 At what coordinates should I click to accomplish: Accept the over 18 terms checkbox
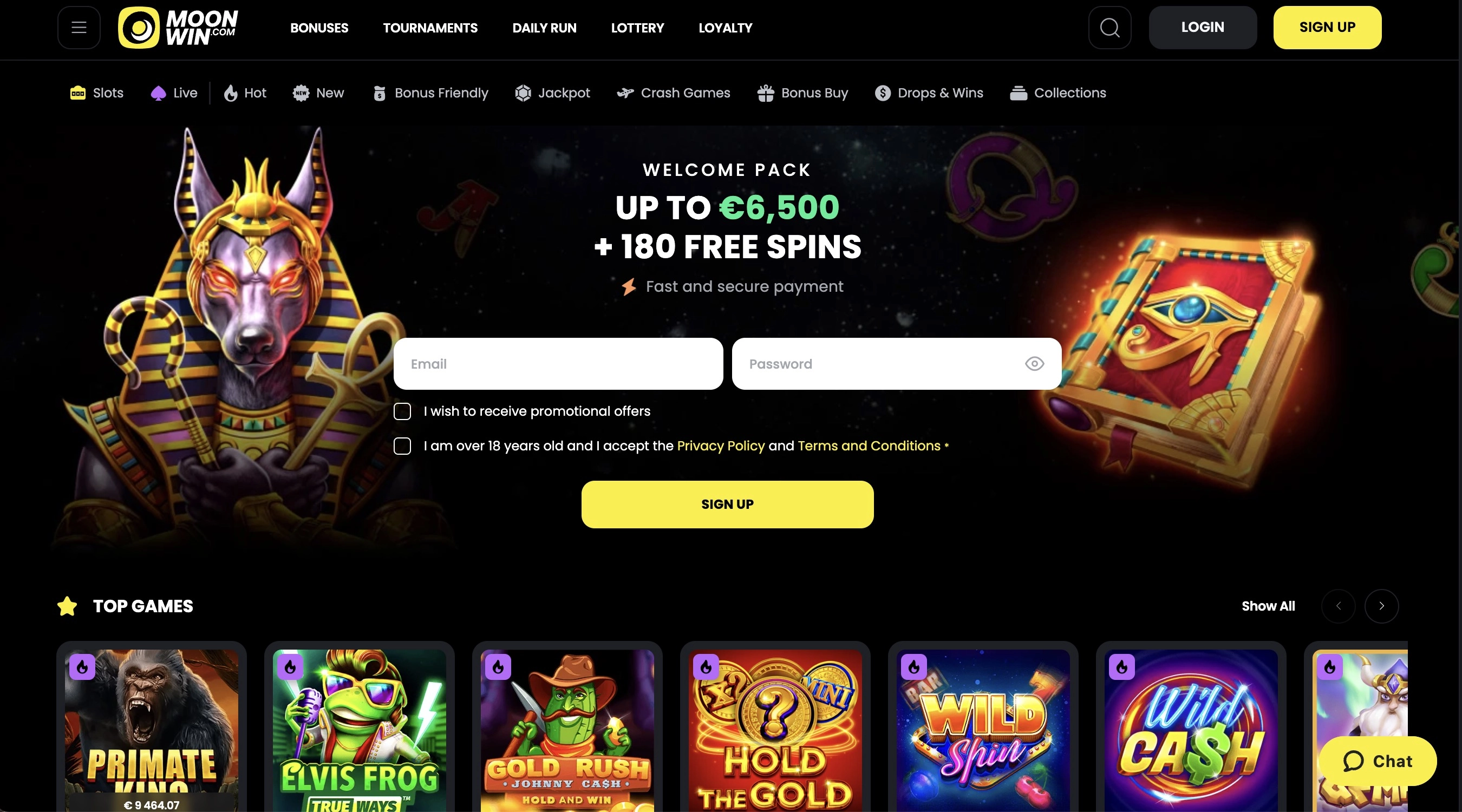402,446
